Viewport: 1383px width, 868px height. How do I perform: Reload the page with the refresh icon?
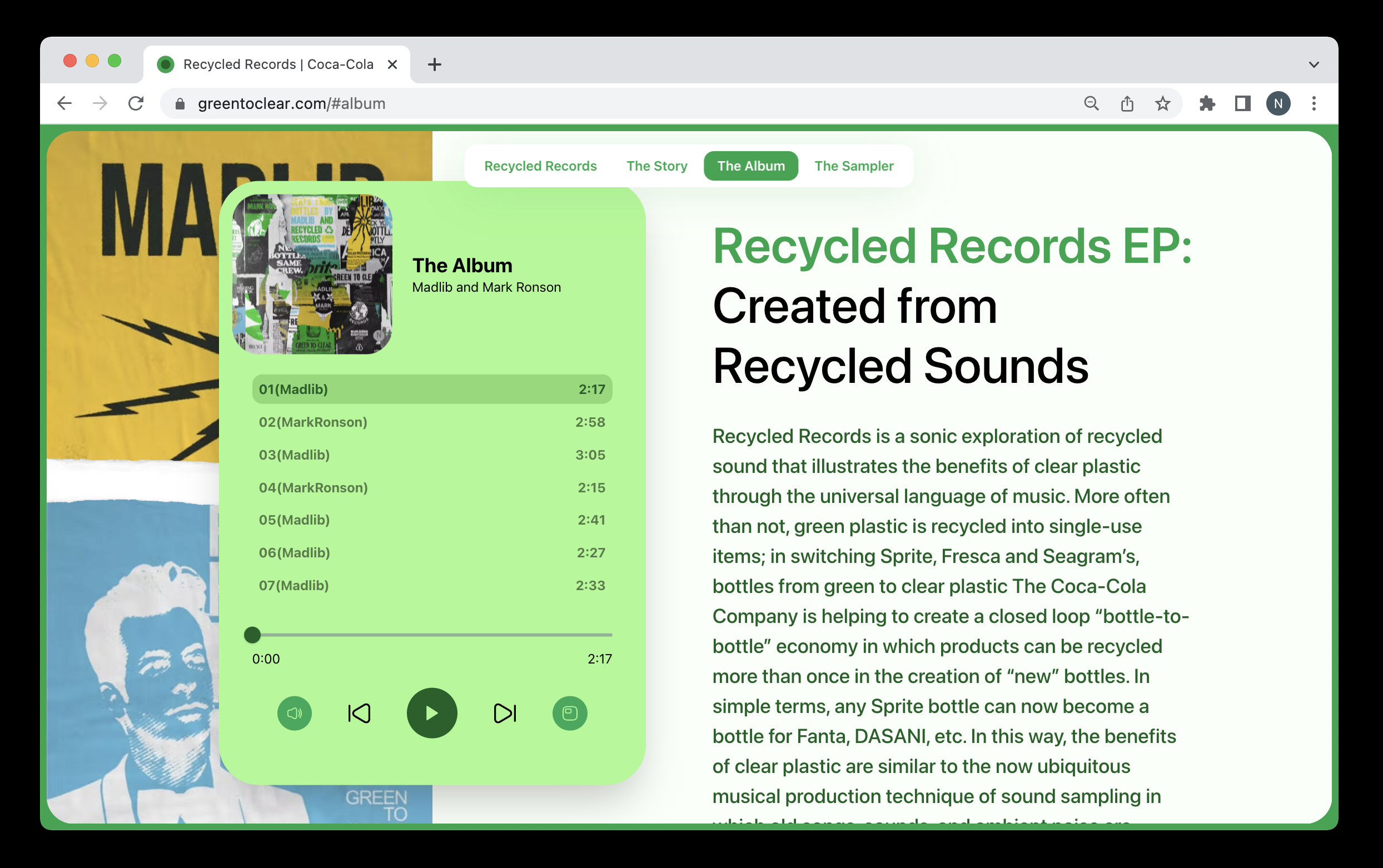(x=136, y=103)
